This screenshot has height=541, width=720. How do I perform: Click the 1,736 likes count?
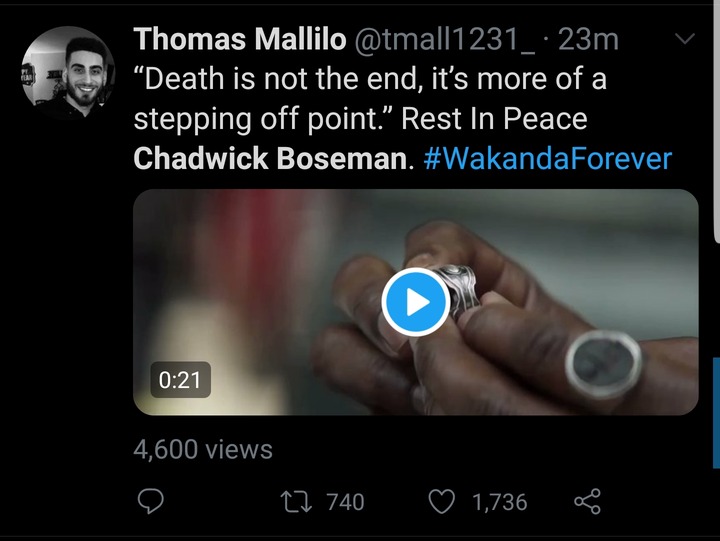(499, 501)
